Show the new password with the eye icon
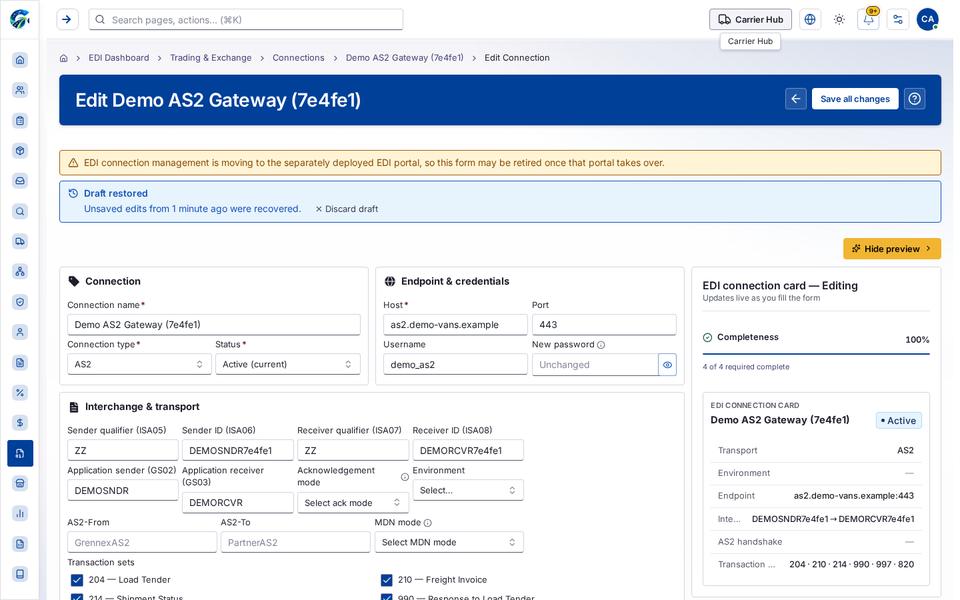Image resolution: width=960 pixels, height=600 pixels. click(x=667, y=365)
